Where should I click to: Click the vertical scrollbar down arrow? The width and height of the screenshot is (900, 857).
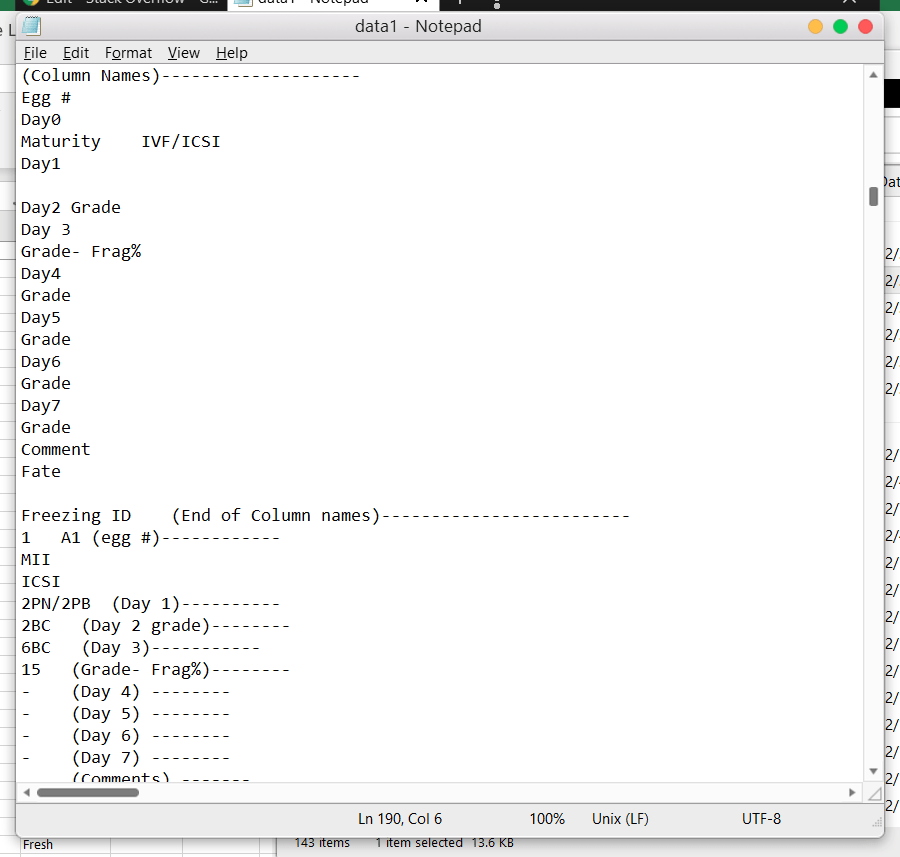pyautogui.click(x=873, y=771)
